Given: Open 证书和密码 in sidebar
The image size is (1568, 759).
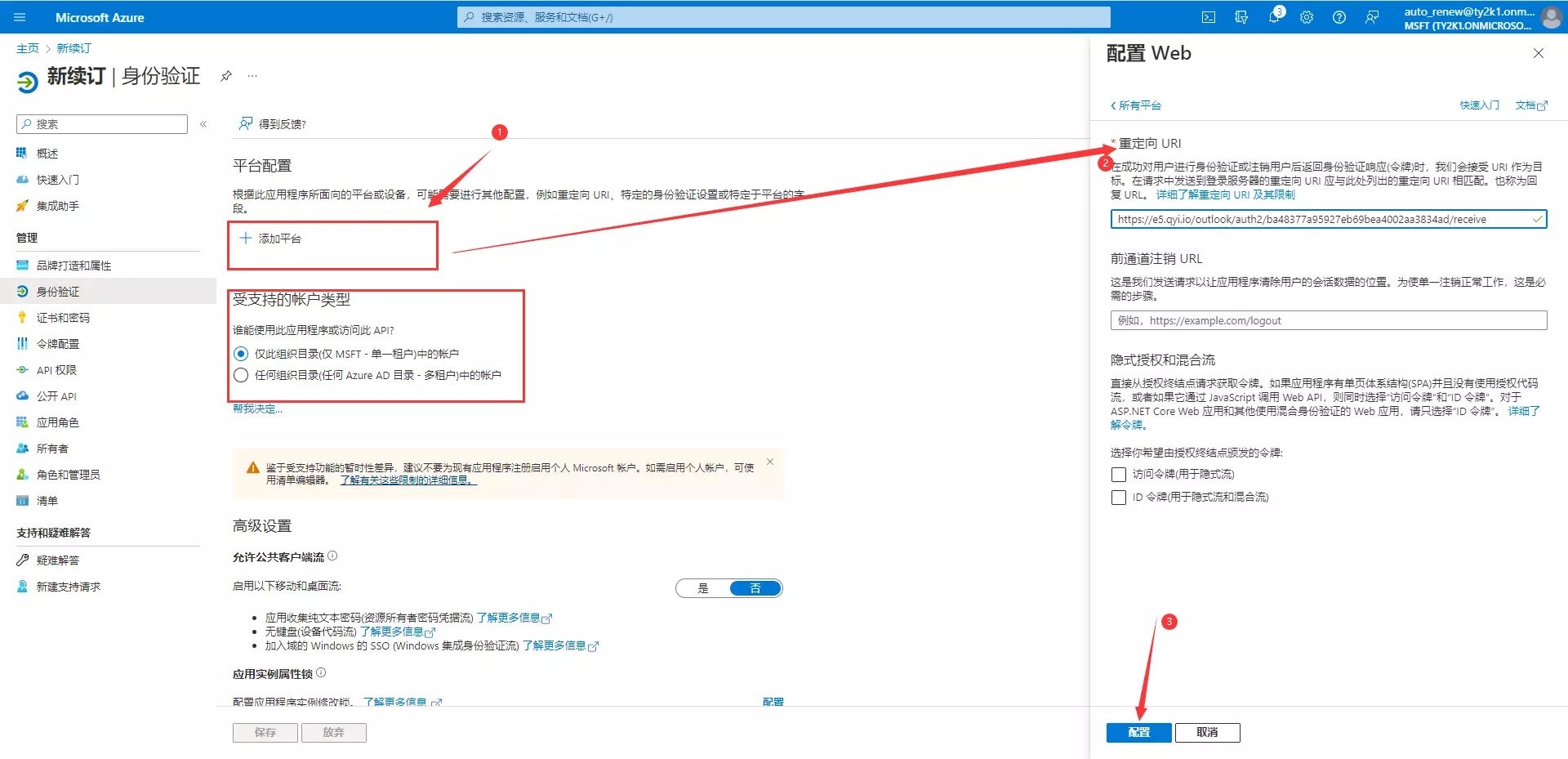Looking at the screenshot, I should click(x=63, y=318).
